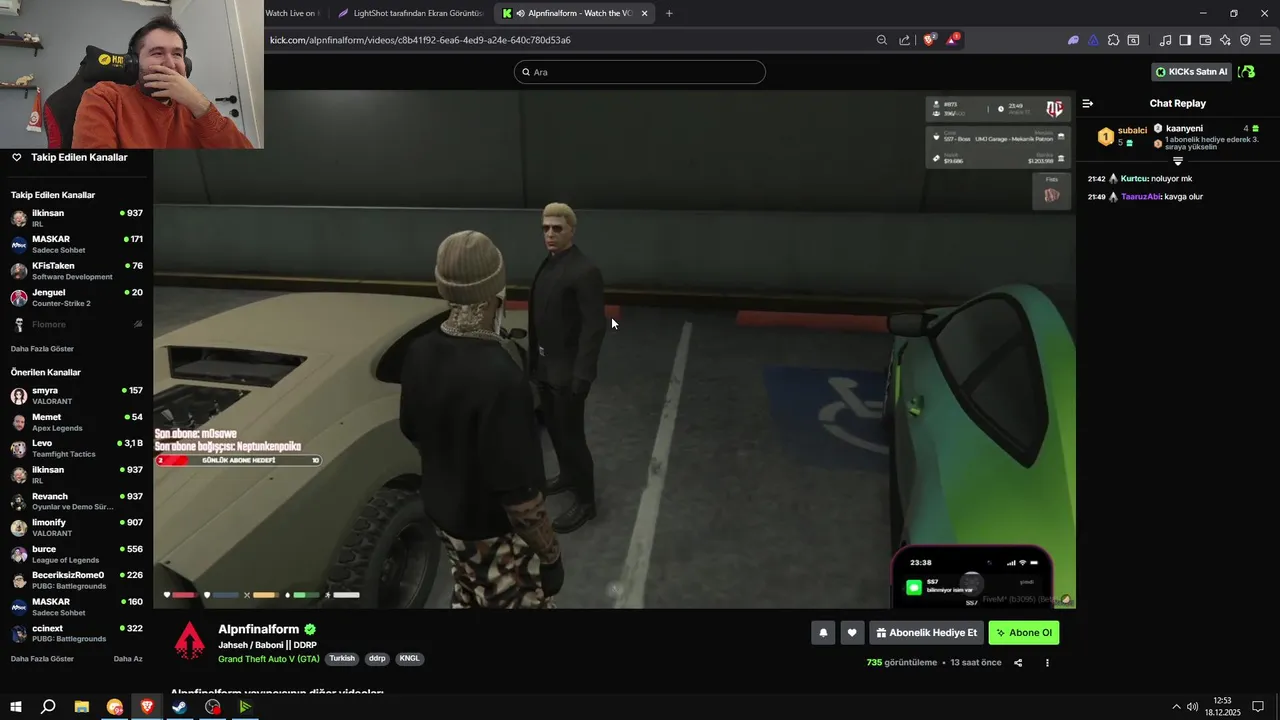Open Steam from the taskbar

click(x=180, y=707)
